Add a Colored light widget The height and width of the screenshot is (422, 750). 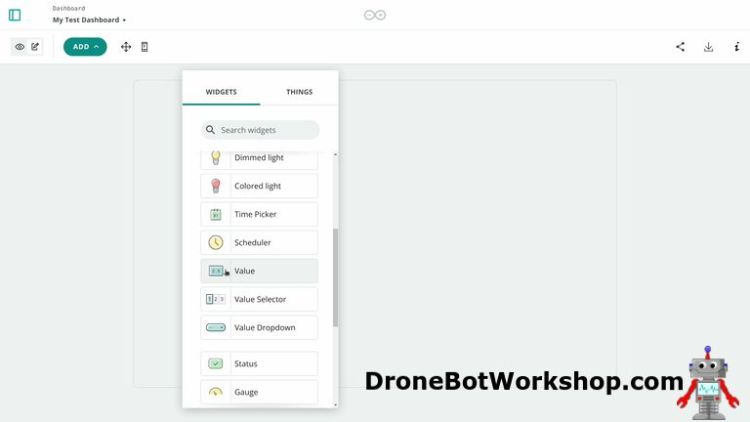tap(259, 186)
